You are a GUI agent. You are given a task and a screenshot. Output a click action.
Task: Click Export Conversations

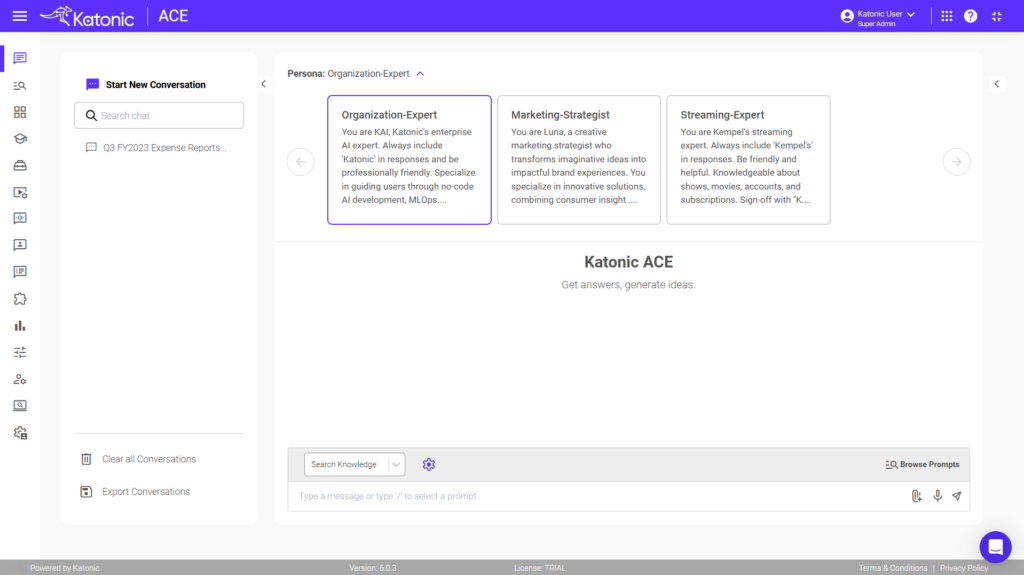(x=135, y=492)
